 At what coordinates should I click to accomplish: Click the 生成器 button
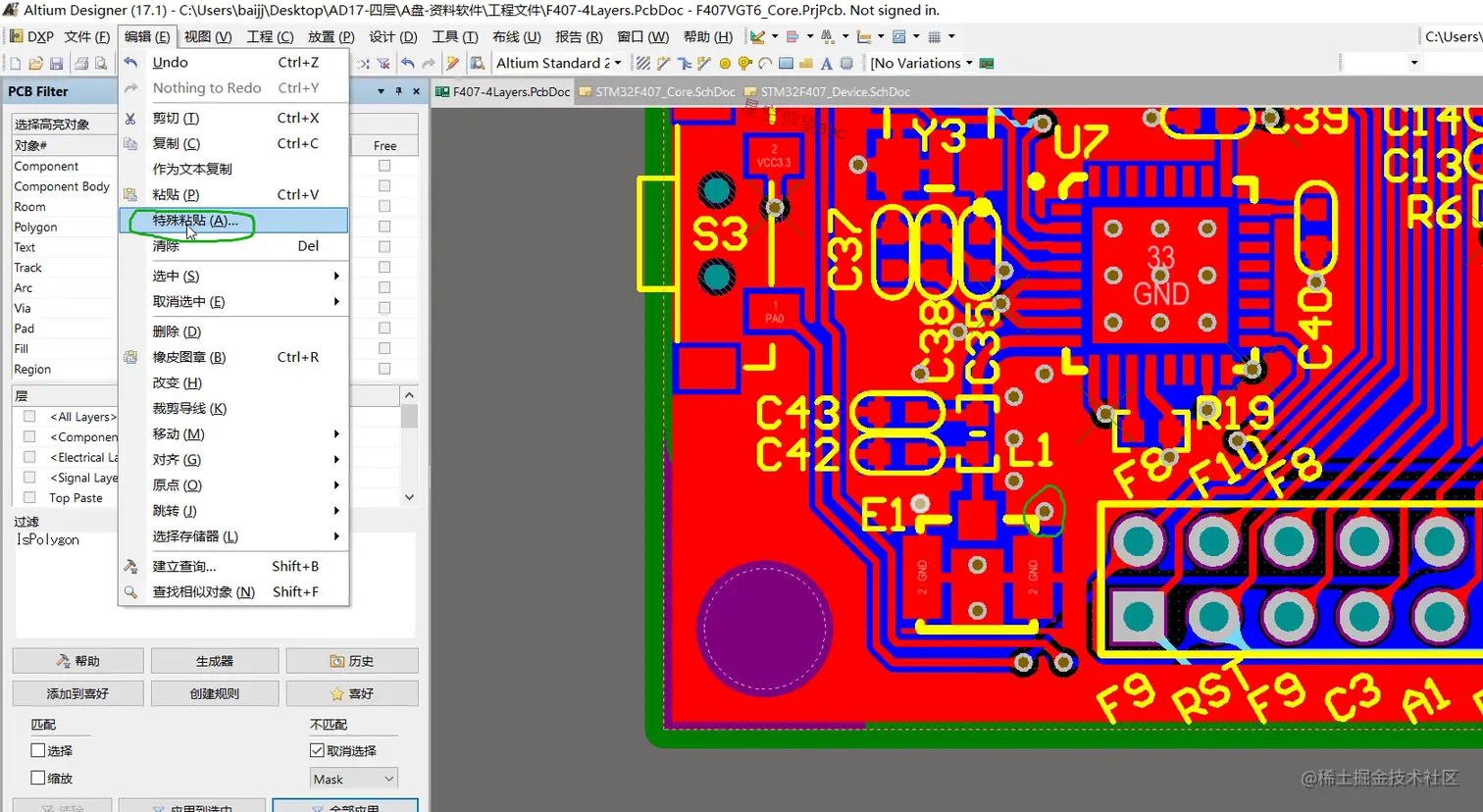215,661
